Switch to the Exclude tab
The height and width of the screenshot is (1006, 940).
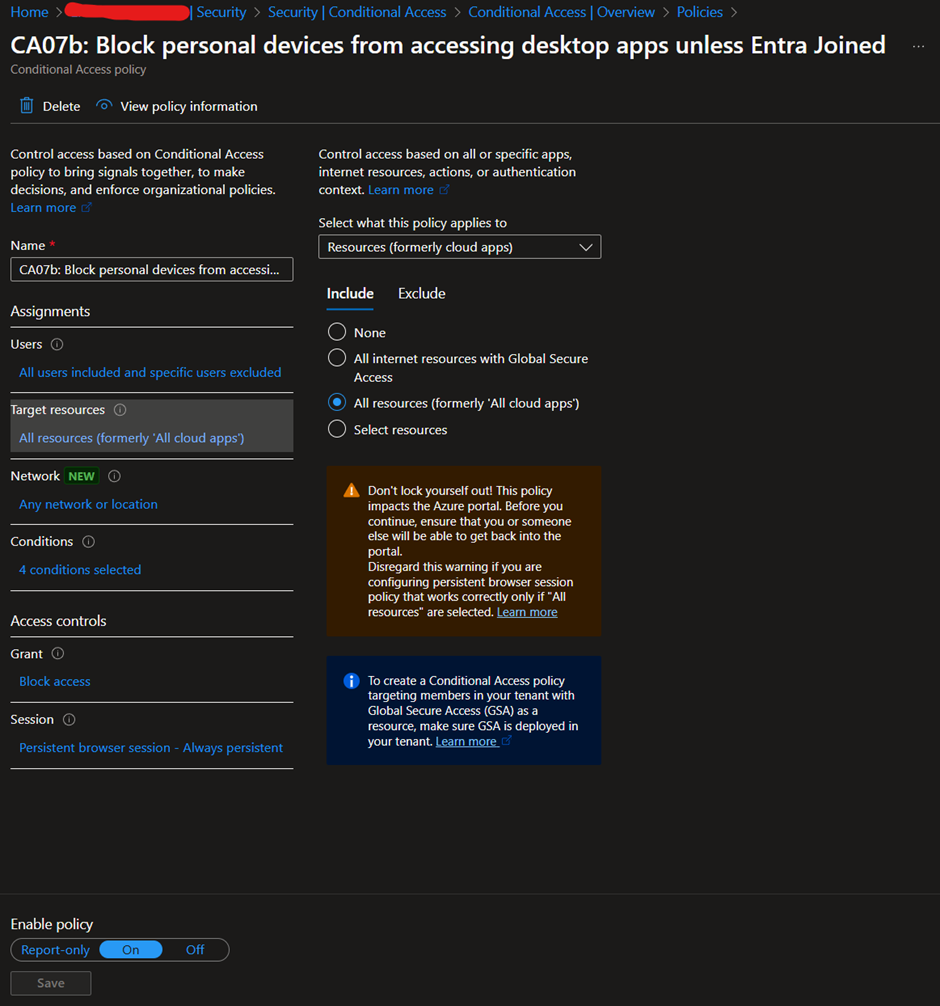422,293
